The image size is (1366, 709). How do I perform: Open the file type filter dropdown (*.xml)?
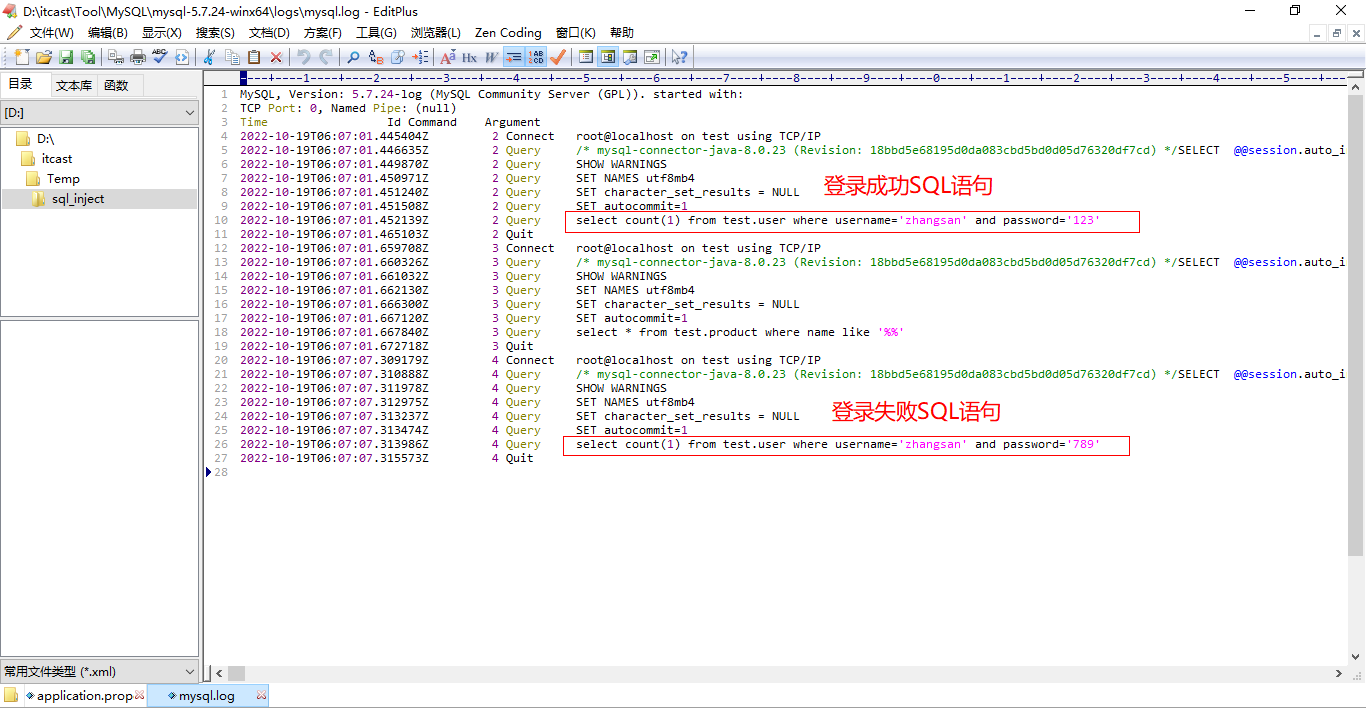click(x=100, y=672)
